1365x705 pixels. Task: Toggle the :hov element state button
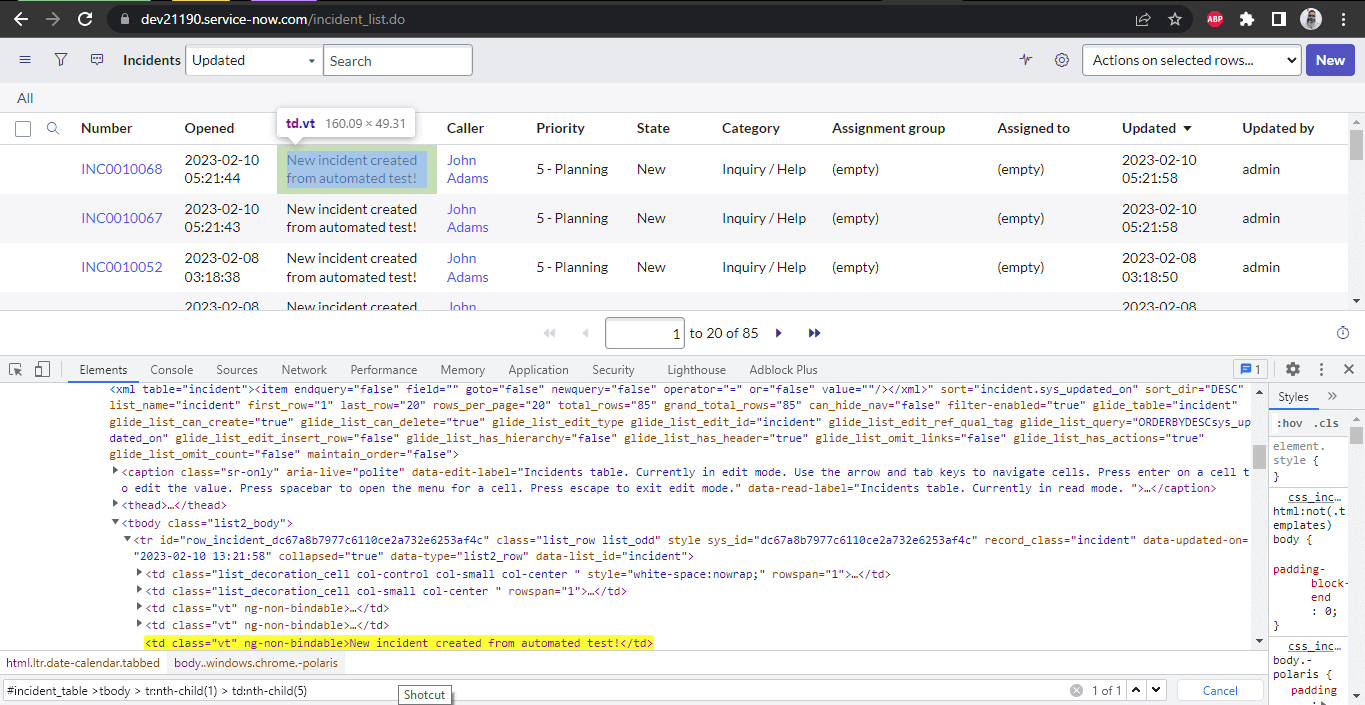coord(1289,423)
